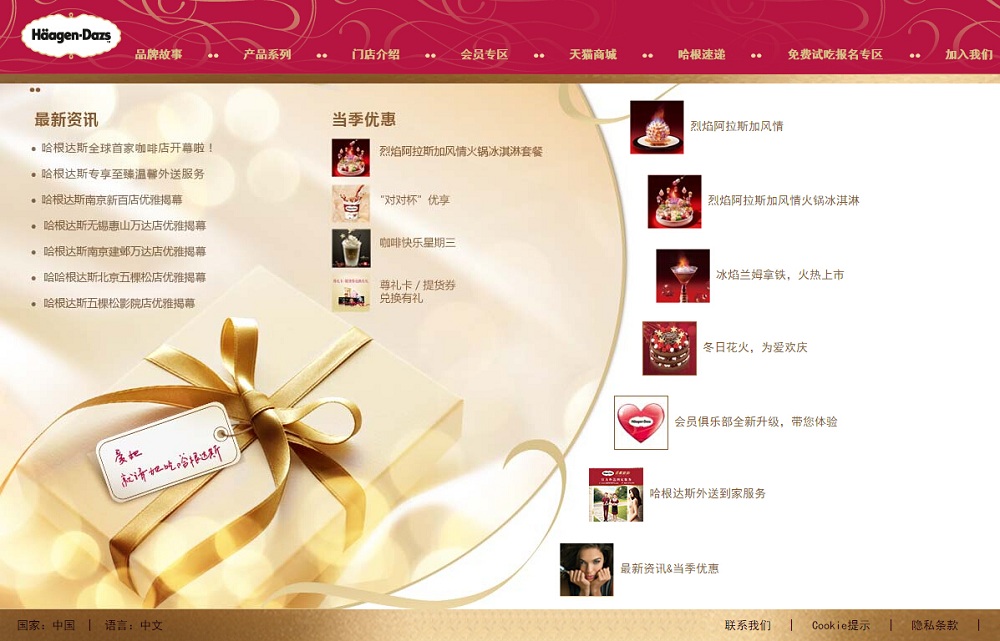
Task: Click the 最新资讯 heading
Action: [66, 119]
